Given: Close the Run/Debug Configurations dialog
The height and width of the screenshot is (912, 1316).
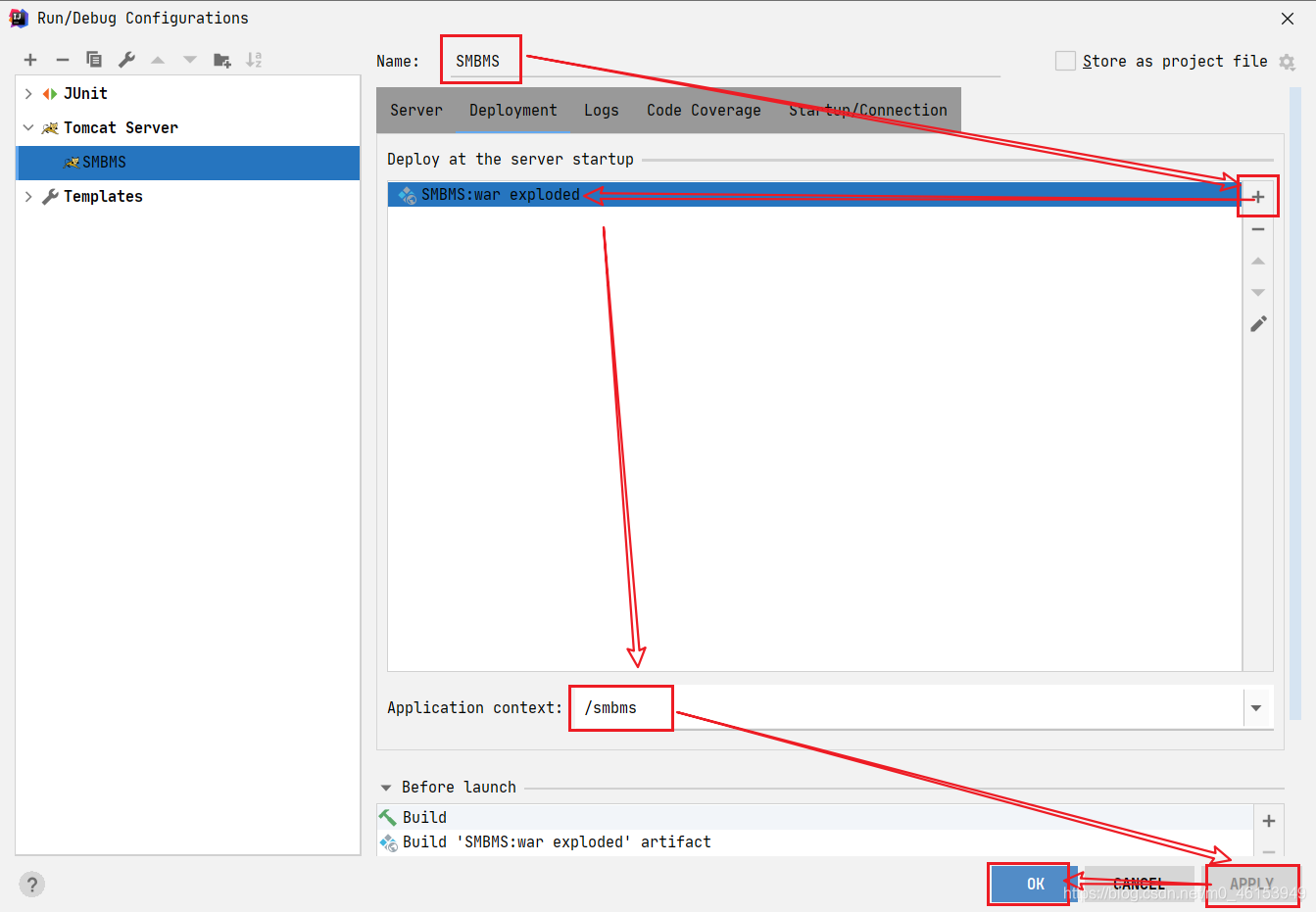Looking at the screenshot, I should 1288,19.
